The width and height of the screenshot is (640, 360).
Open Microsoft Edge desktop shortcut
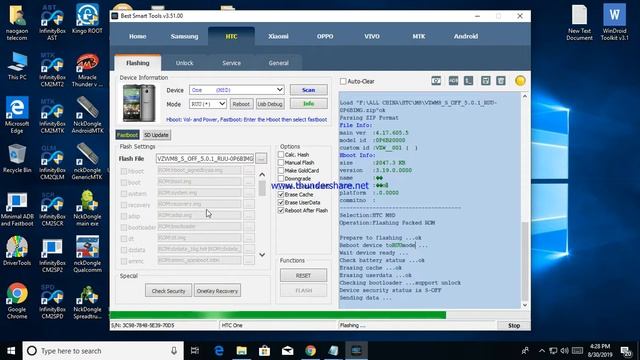[x=17, y=115]
